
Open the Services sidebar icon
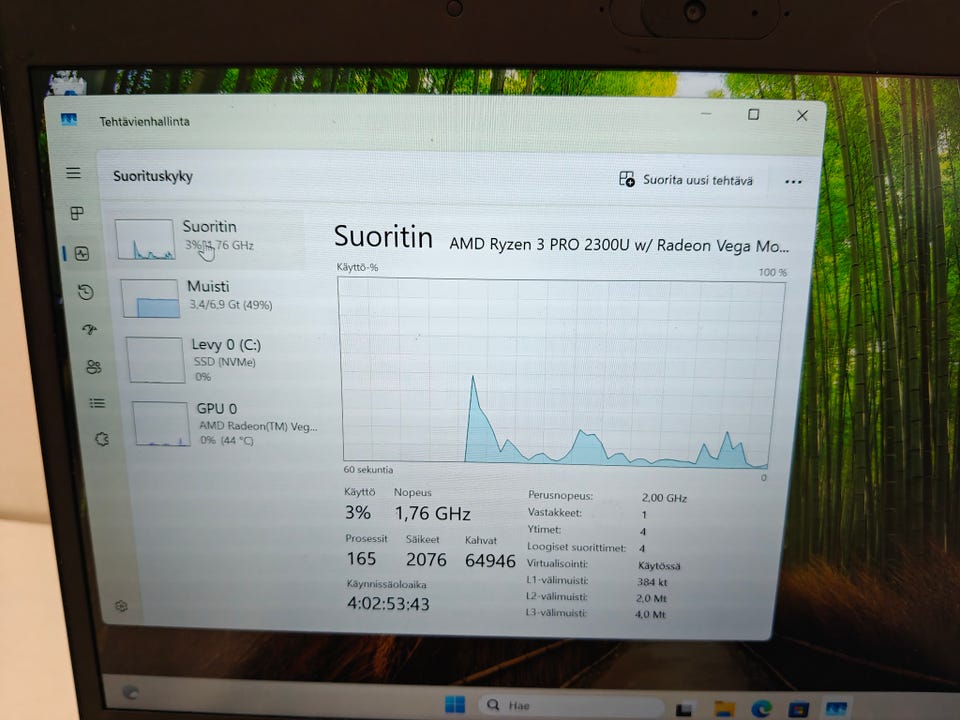(x=102, y=439)
